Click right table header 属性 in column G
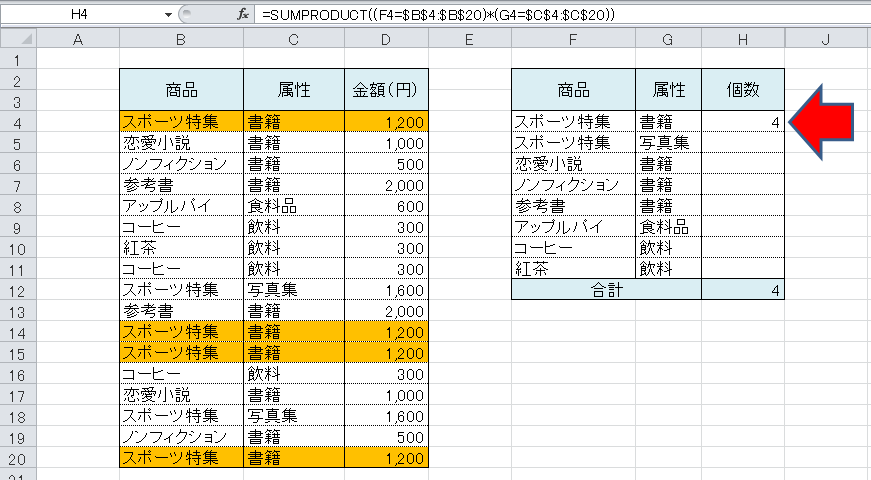871x480 pixels. pos(668,89)
